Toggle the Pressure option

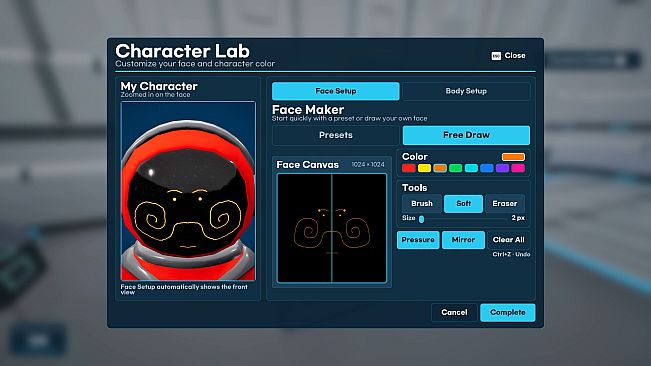point(418,240)
